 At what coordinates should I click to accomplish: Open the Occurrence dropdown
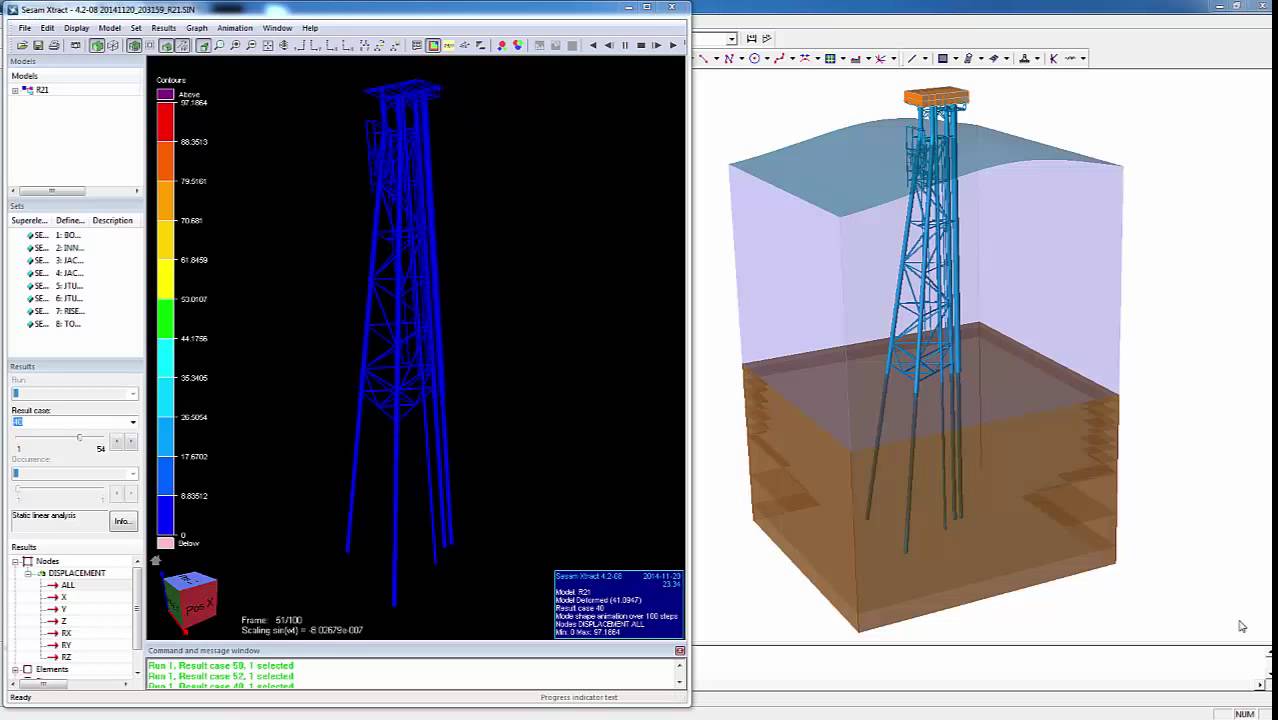133,473
